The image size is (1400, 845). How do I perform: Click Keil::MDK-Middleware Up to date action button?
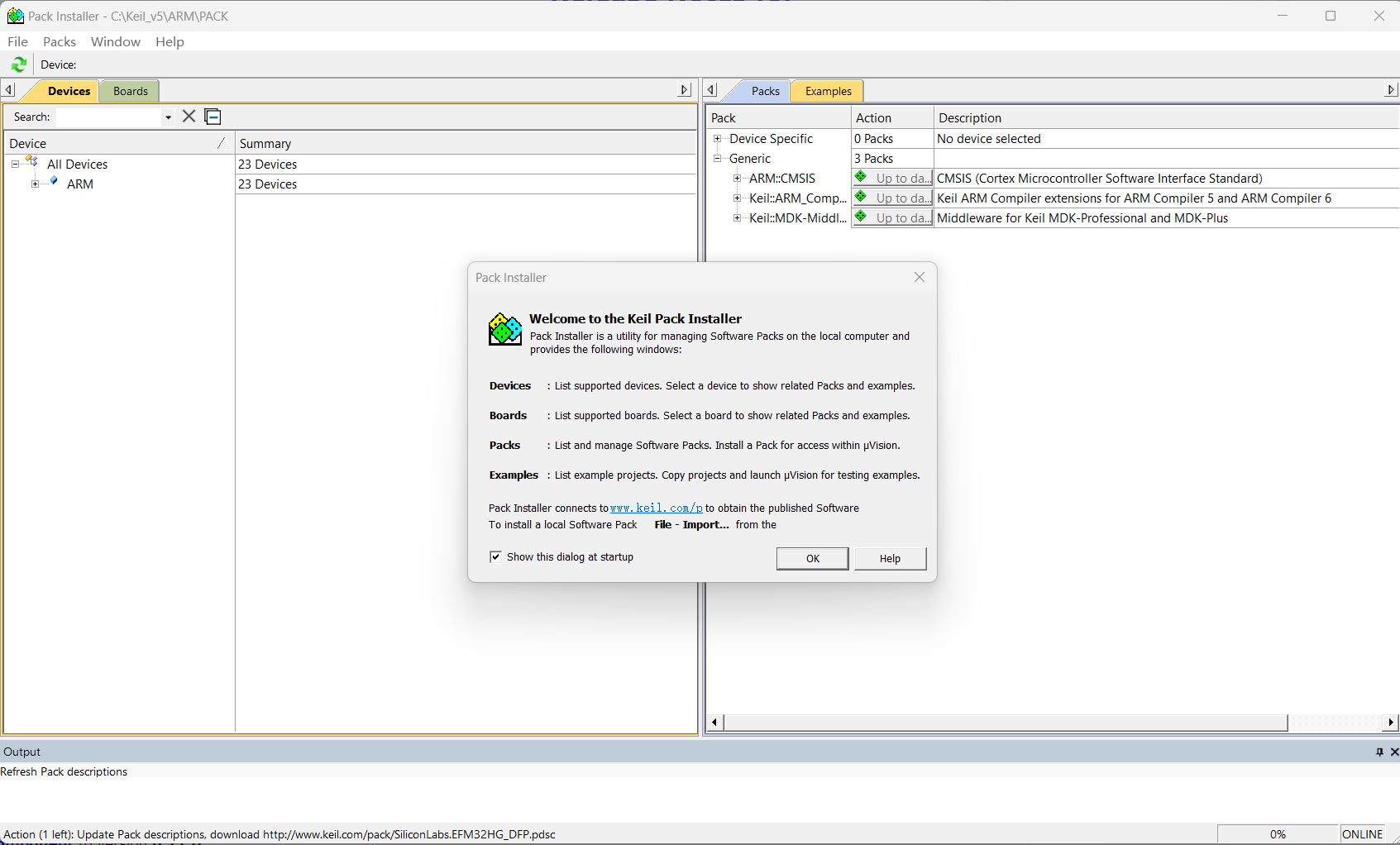click(x=893, y=217)
